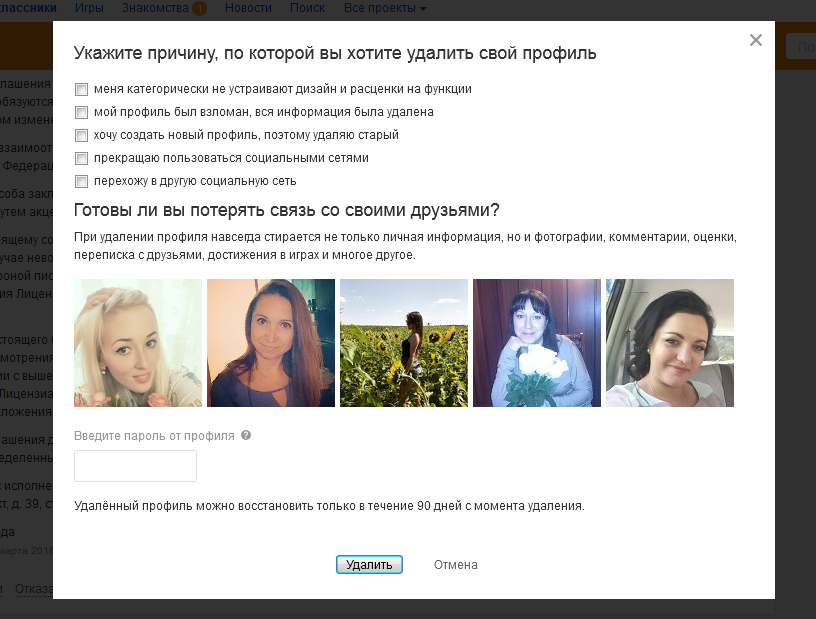This screenshot has height=619, width=816.
Task: Open the Игры menu item
Action: [x=89, y=8]
